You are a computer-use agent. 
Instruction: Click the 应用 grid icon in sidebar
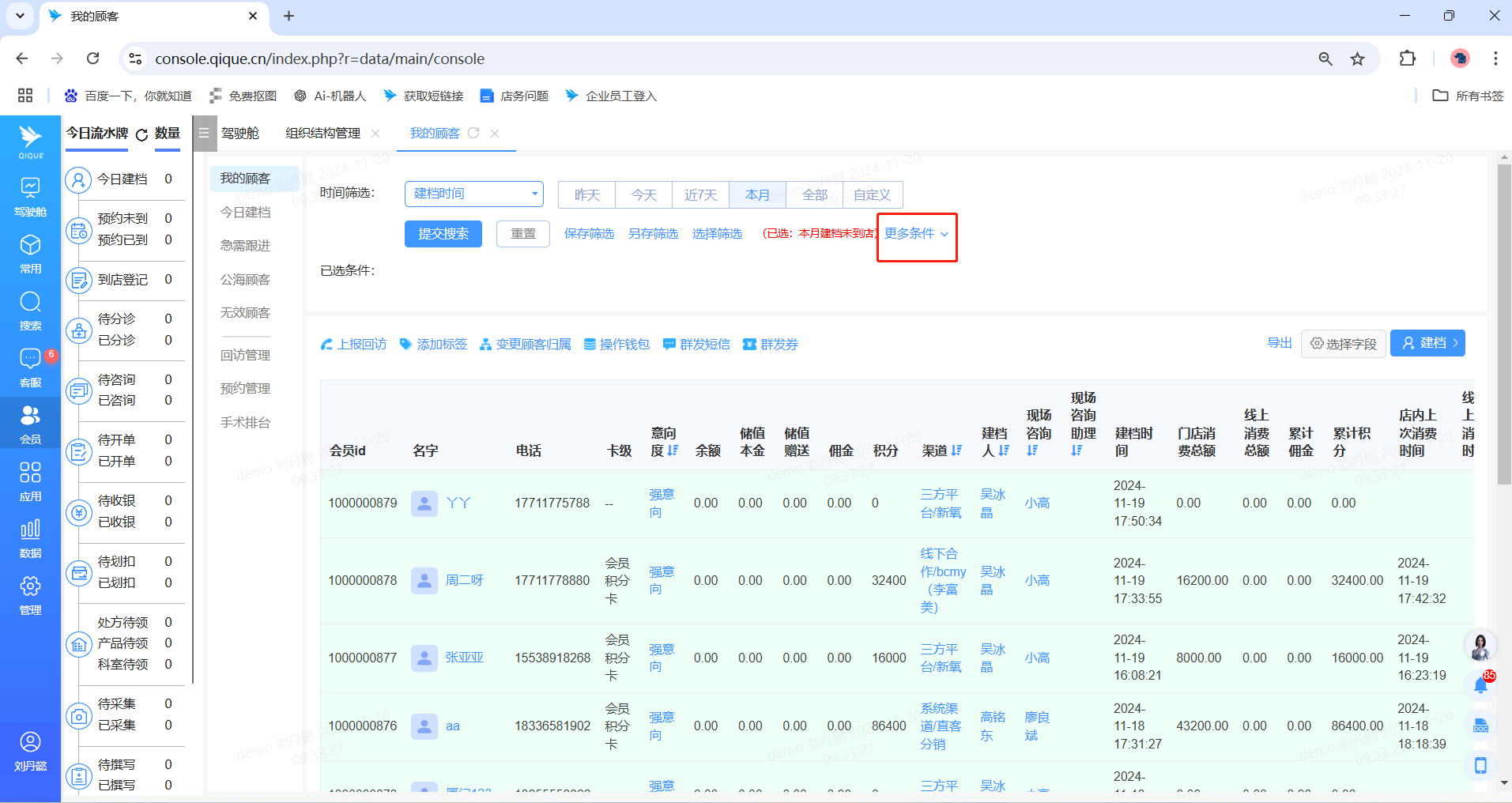[x=30, y=473]
